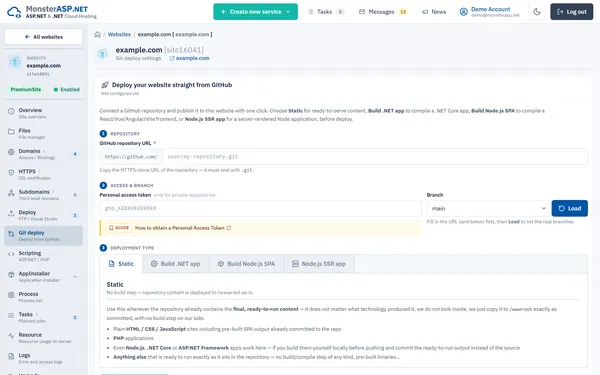Click the Files folder icon in sidebar
The height and width of the screenshot is (375, 600).
click(11, 132)
